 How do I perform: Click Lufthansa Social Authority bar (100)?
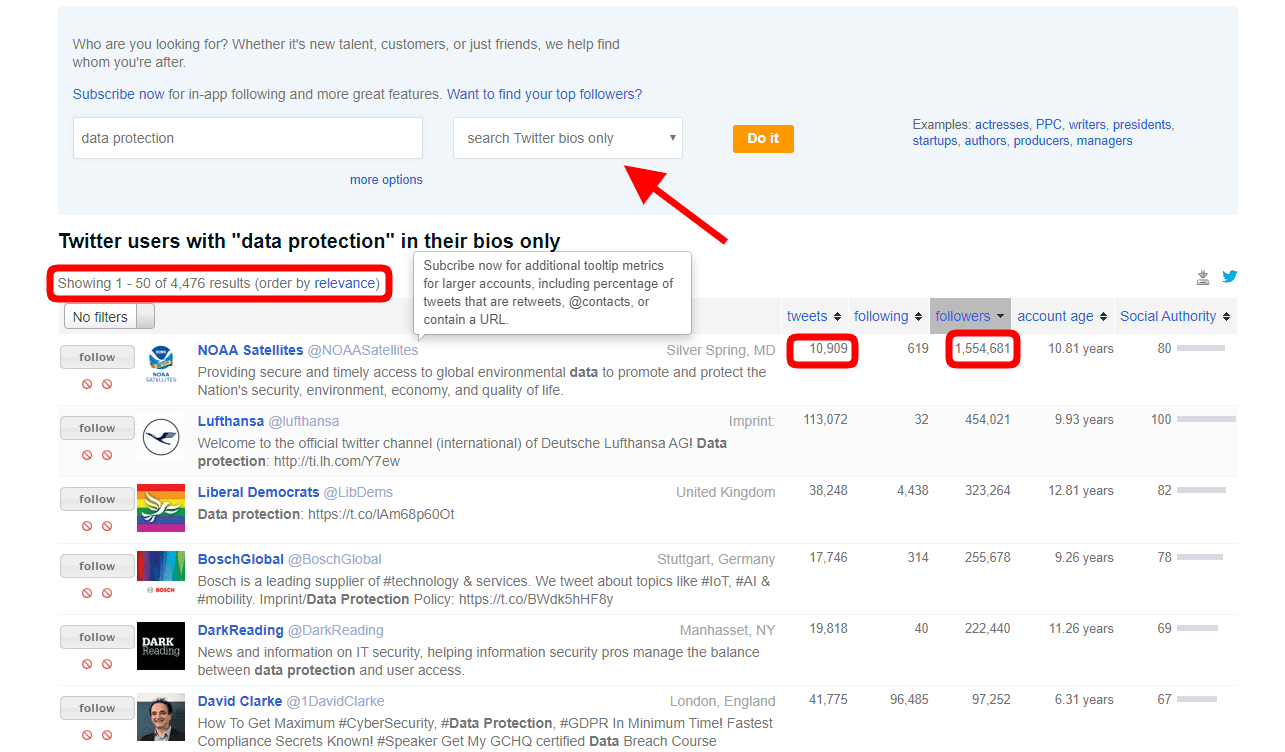(x=1206, y=420)
